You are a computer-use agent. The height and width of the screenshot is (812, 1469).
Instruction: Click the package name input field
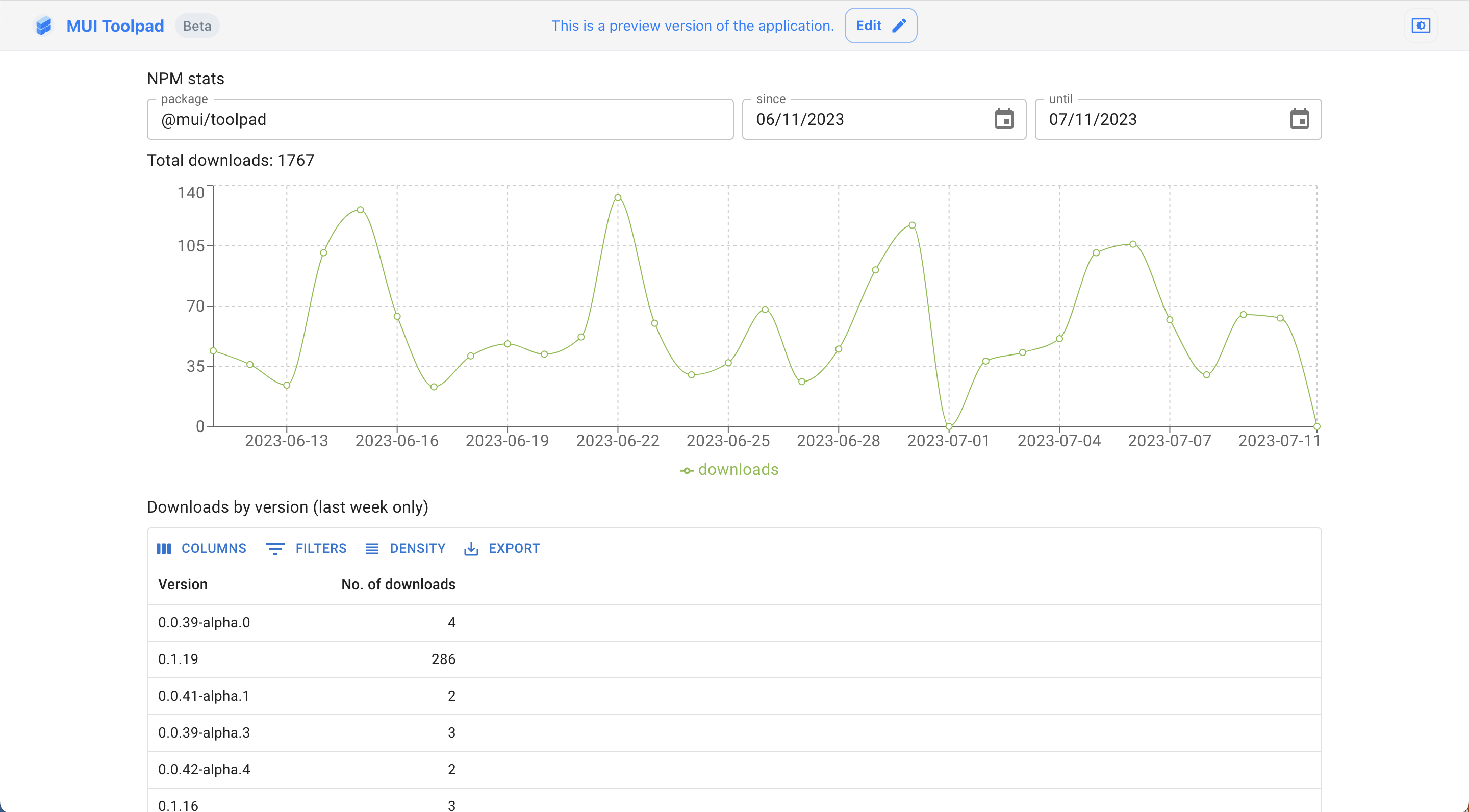point(439,120)
